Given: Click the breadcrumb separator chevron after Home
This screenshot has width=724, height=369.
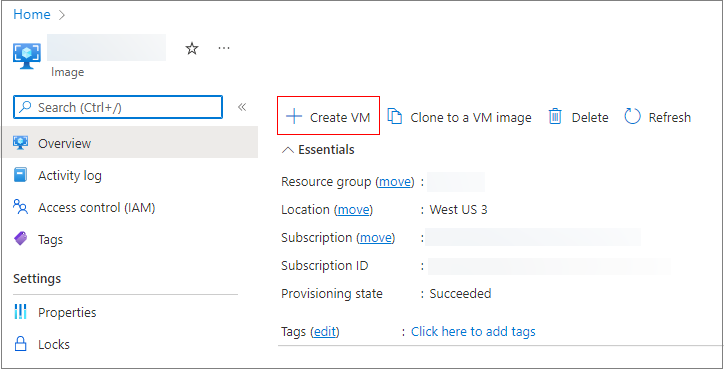Looking at the screenshot, I should [x=62, y=15].
